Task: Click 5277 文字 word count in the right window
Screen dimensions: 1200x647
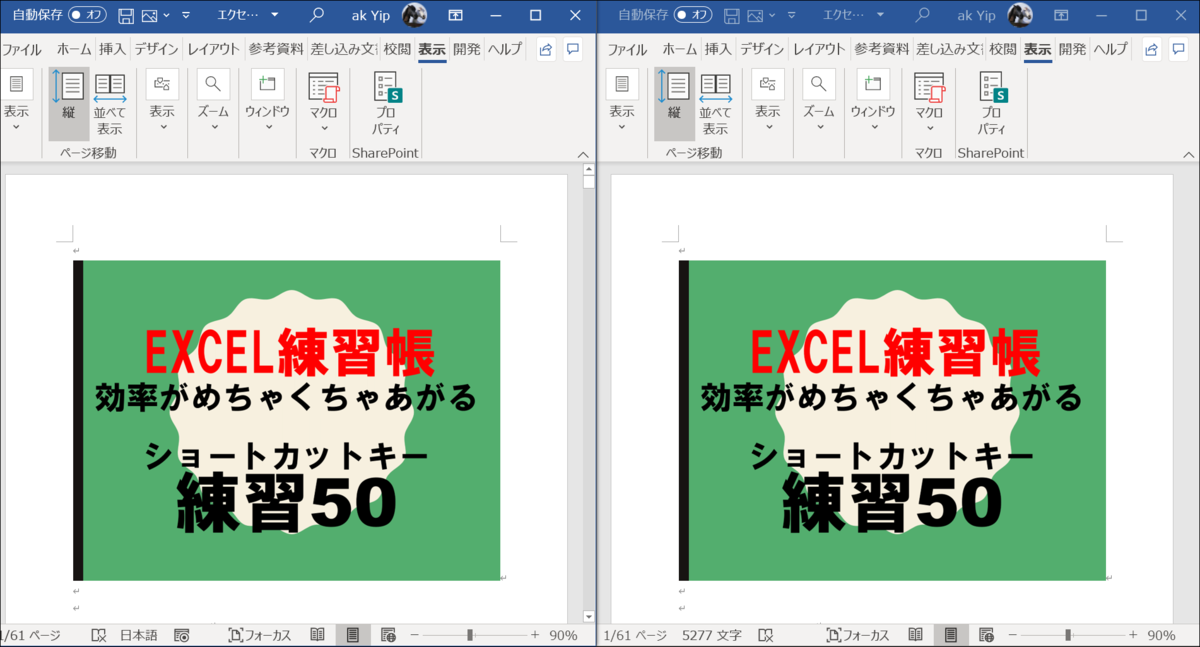Action: 712,635
